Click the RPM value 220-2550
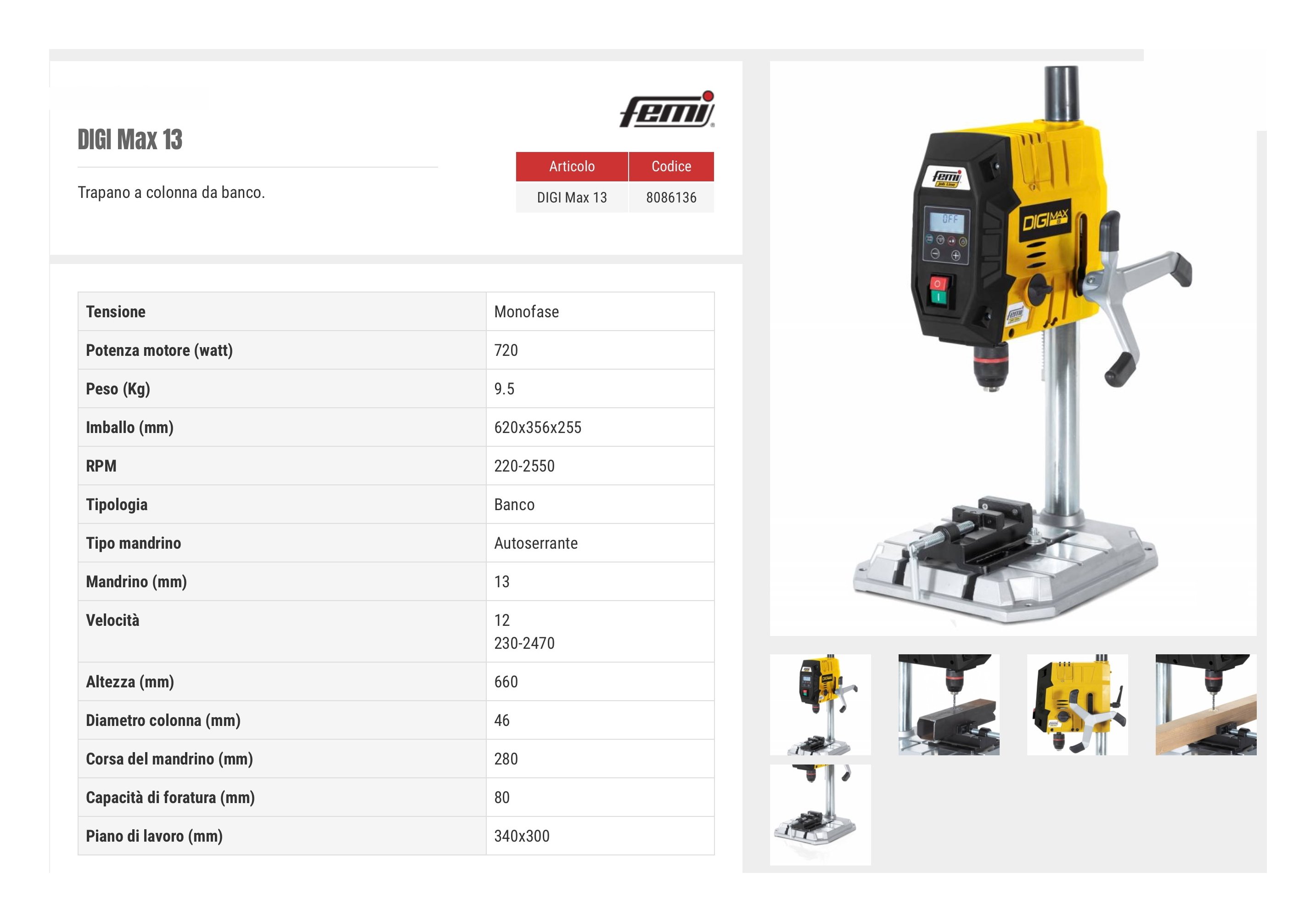1316x922 pixels. tap(524, 466)
